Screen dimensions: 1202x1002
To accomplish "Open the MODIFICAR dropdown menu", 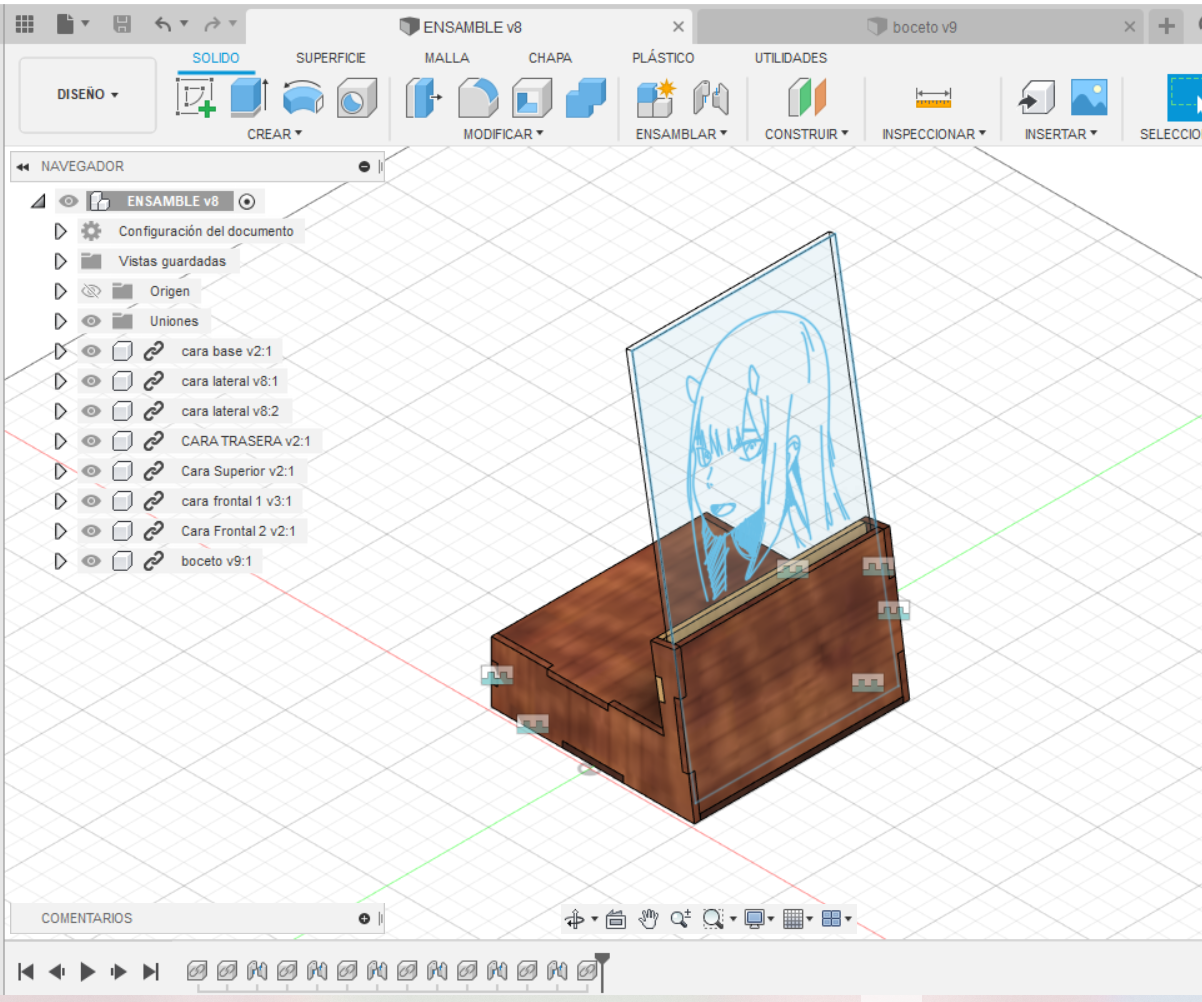I will pyautogui.click(x=503, y=133).
